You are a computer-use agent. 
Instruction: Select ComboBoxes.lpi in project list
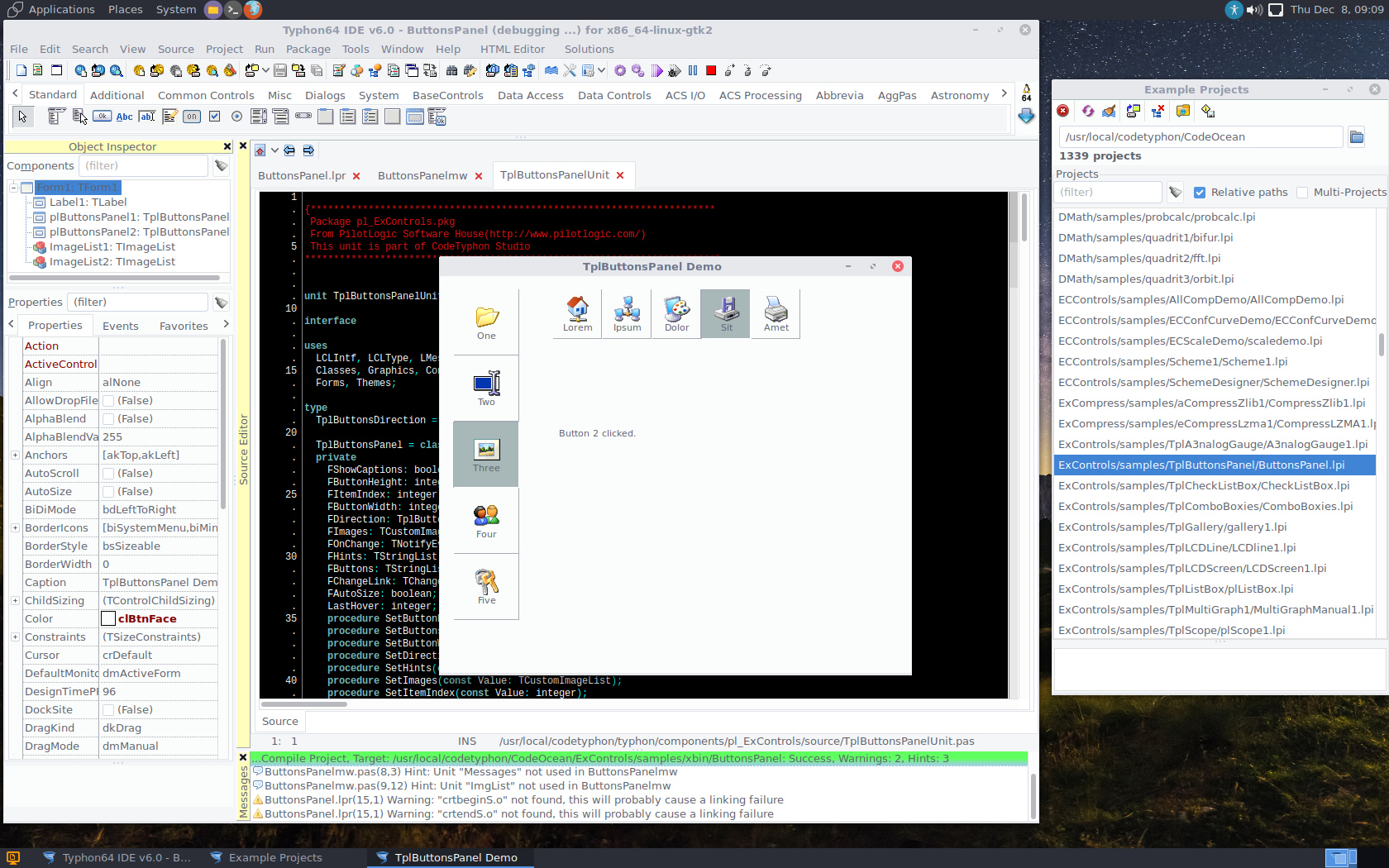tap(1205, 507)
